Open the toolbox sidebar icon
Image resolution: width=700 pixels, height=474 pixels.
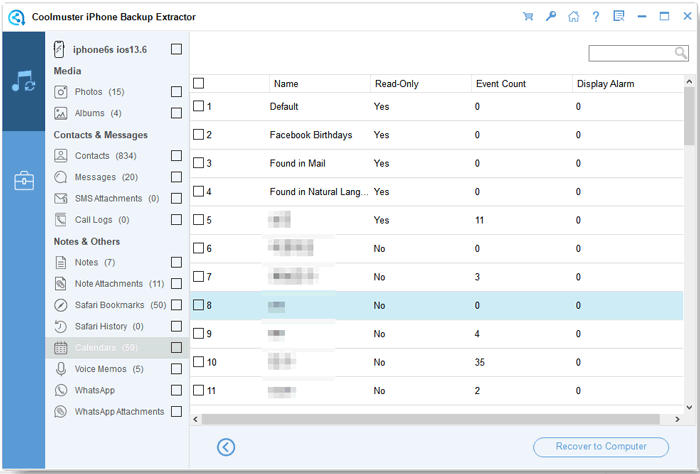point(24,181)
